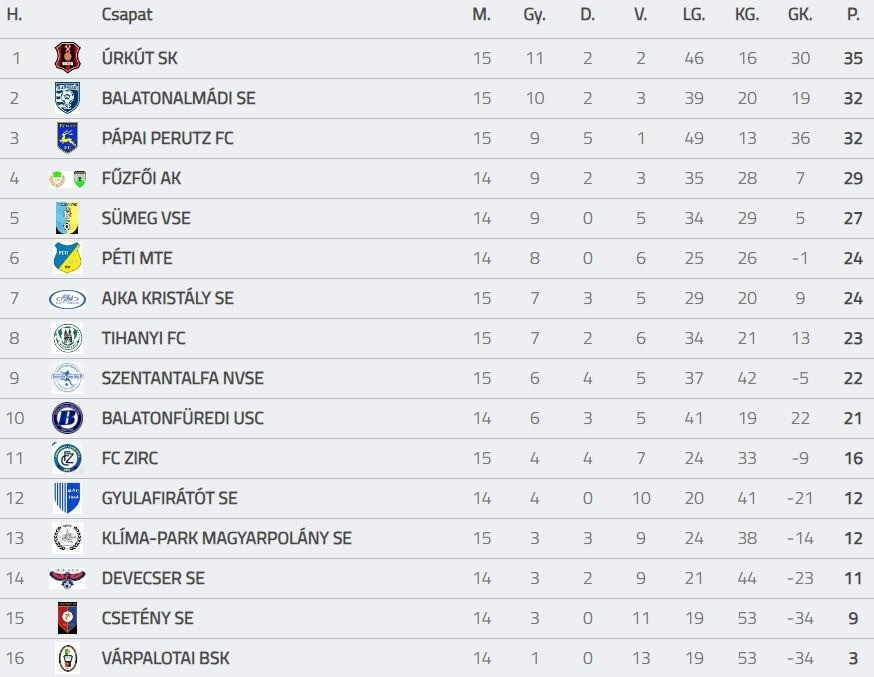Screen dimensions: 874x677
Task: Click the Várpalotai BSK badge
Action: [67, 658]
